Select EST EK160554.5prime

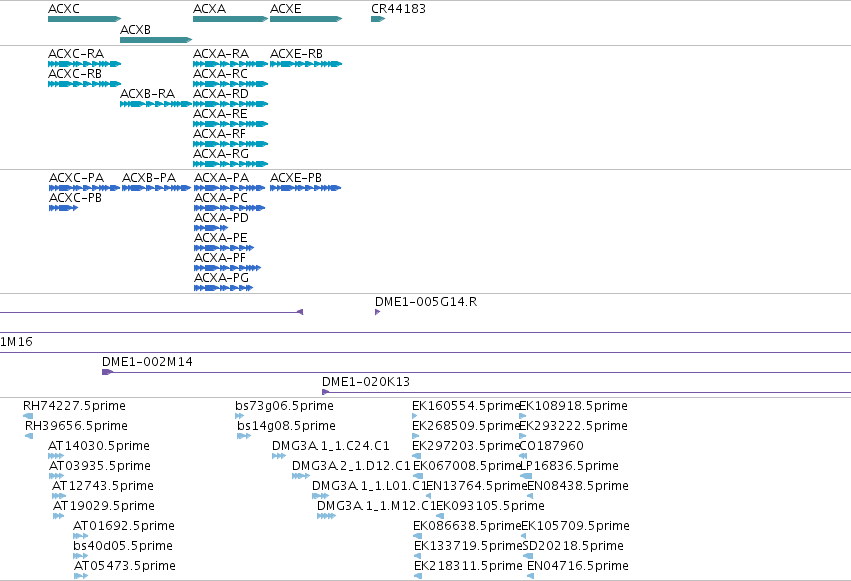click(x=415, y=416)
